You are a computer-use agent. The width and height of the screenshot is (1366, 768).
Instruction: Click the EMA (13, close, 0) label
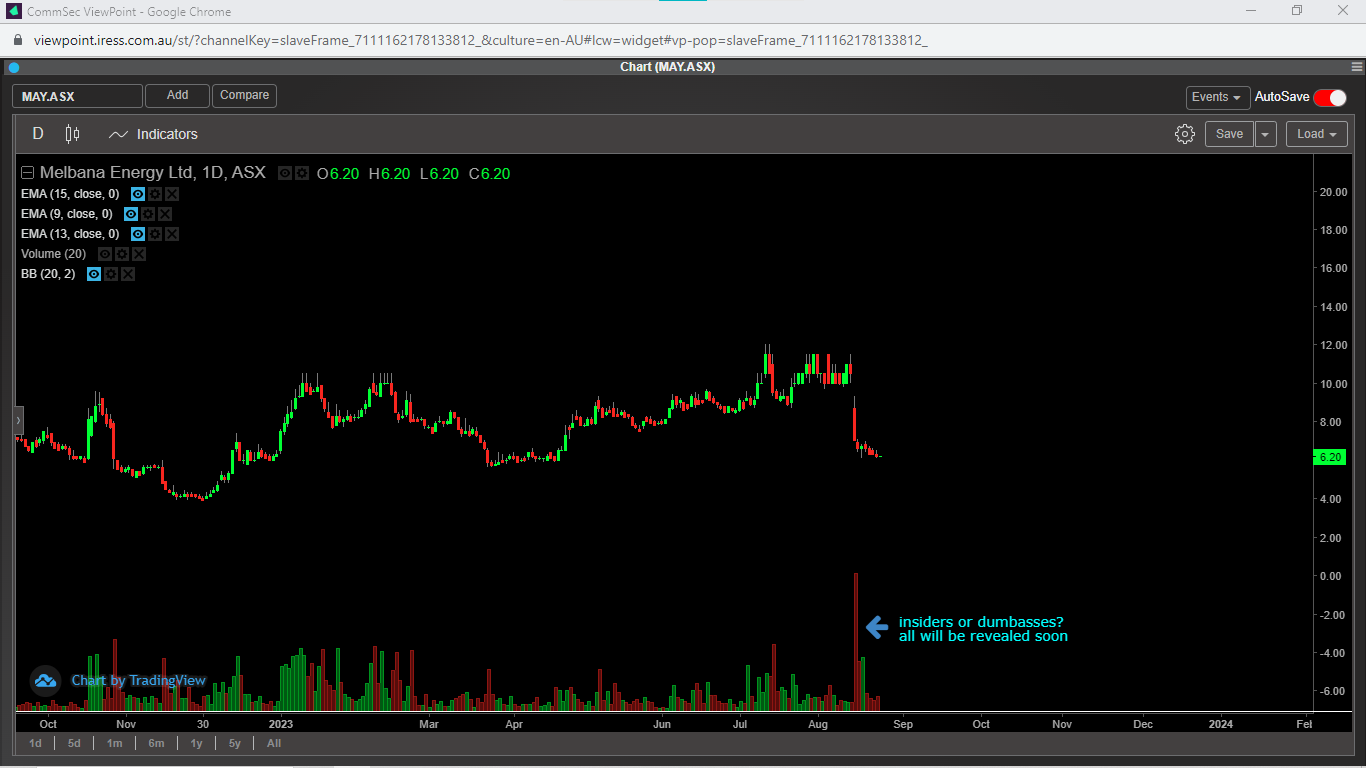click(x=70, y=234)
